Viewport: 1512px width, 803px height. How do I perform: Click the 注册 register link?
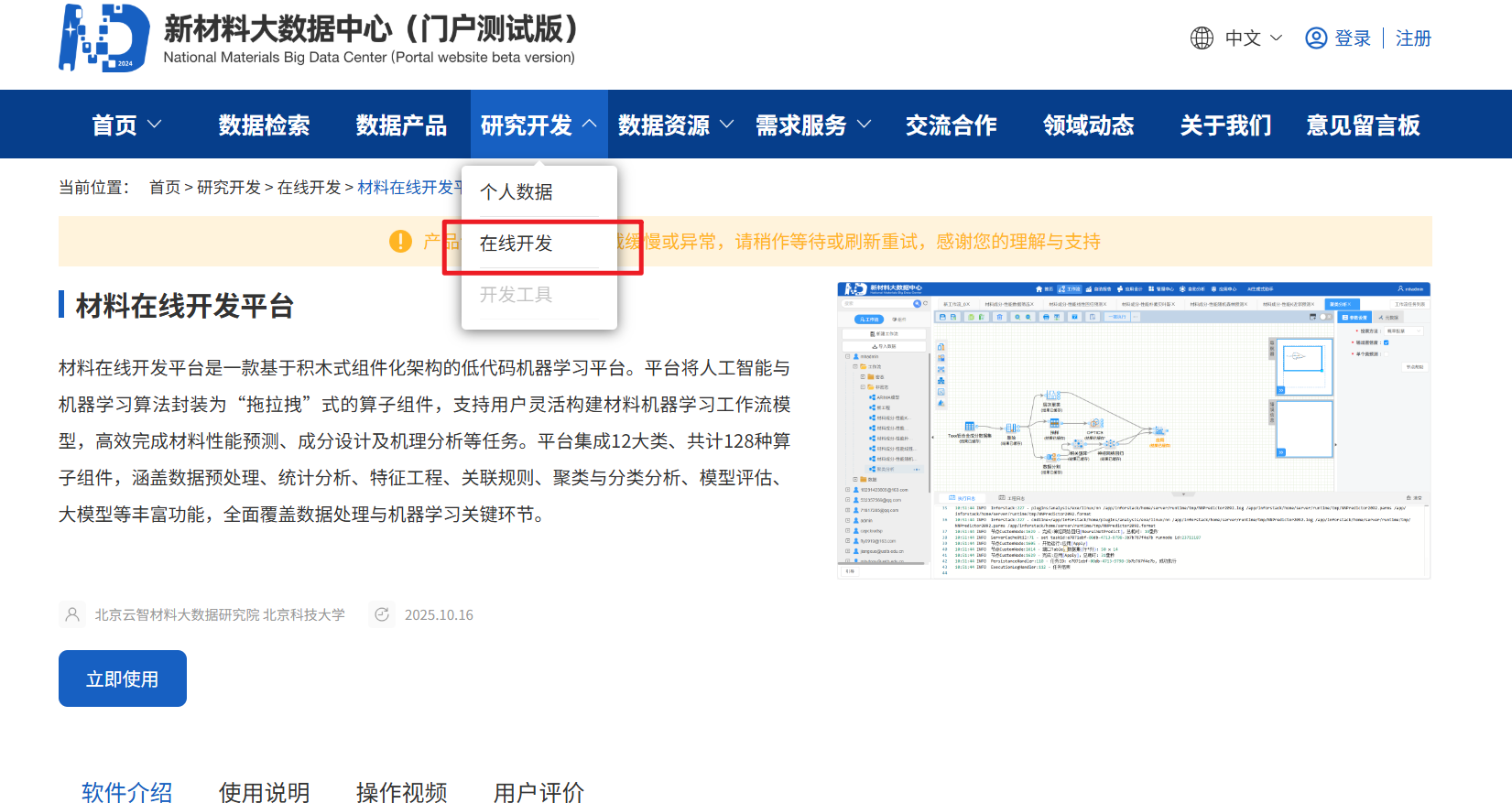click(x=1413, y=38)
